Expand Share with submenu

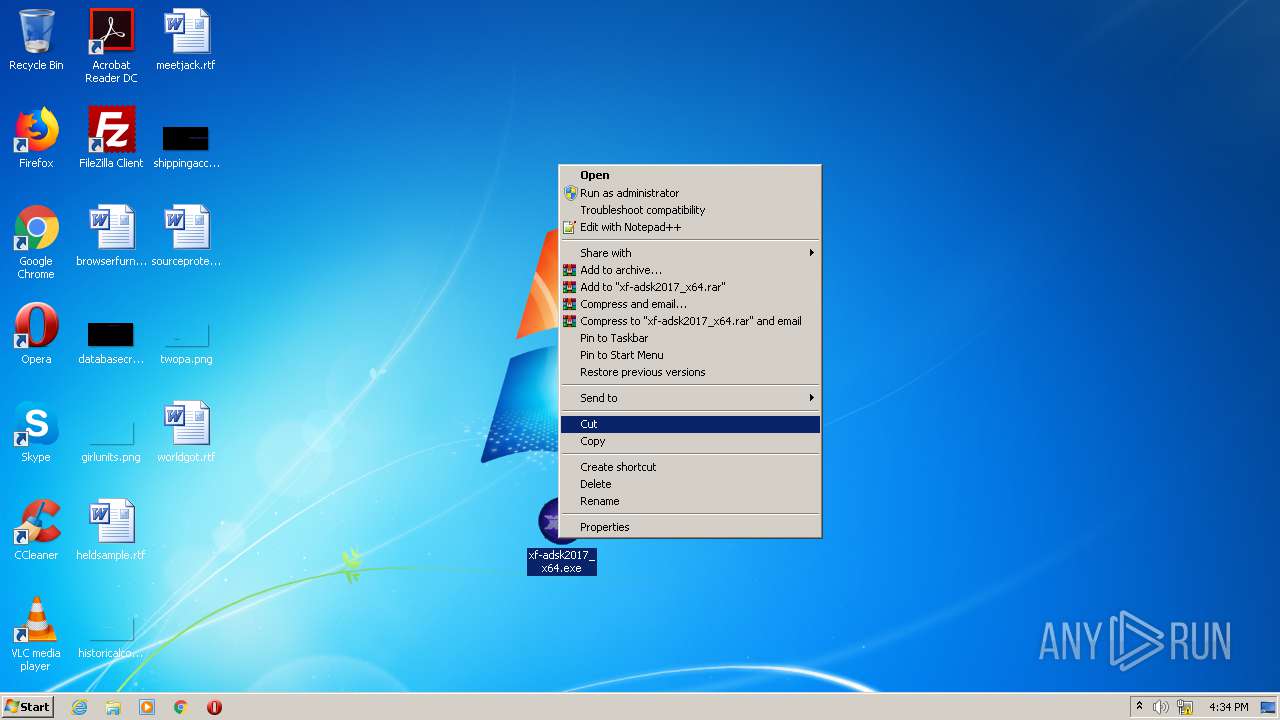(x=690, y=253)
